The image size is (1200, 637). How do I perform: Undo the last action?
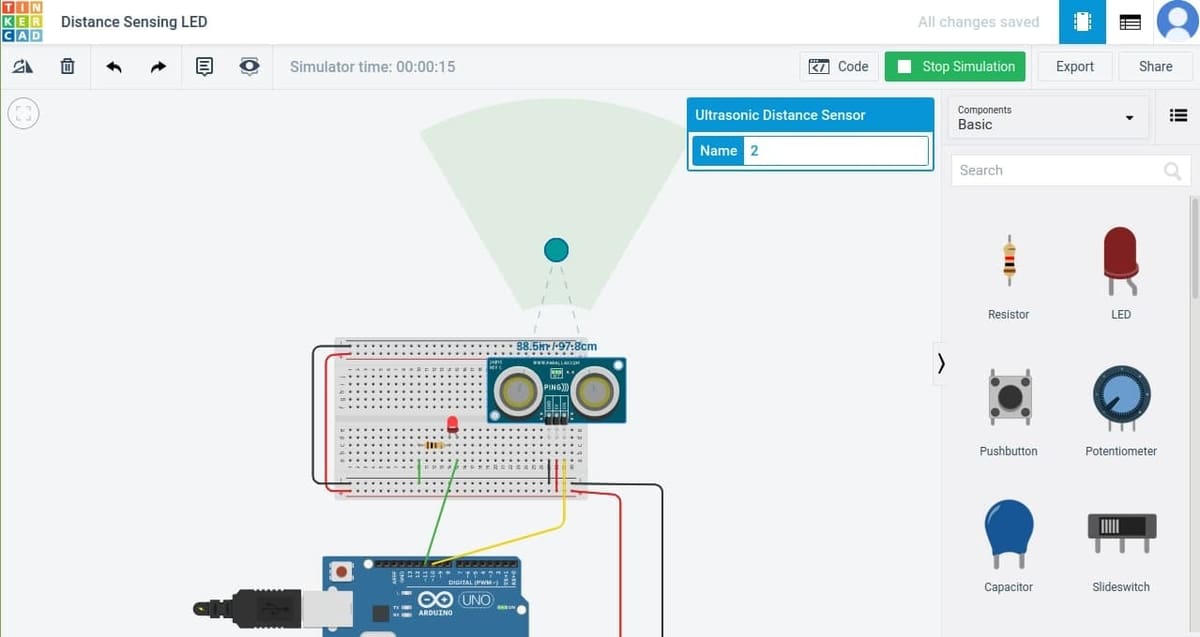point(114,67)
